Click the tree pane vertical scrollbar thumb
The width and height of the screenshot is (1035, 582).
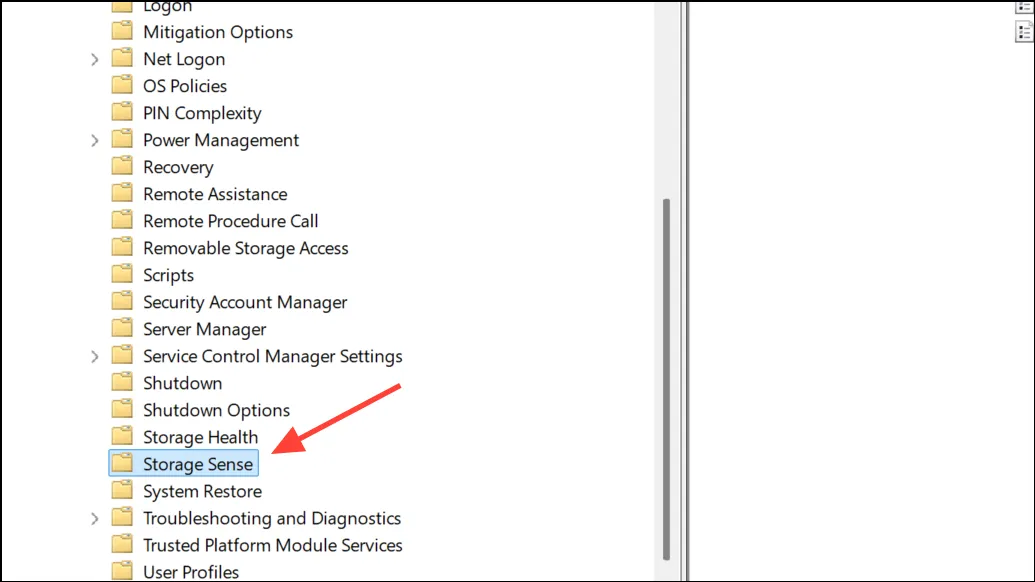coord(666,379)
